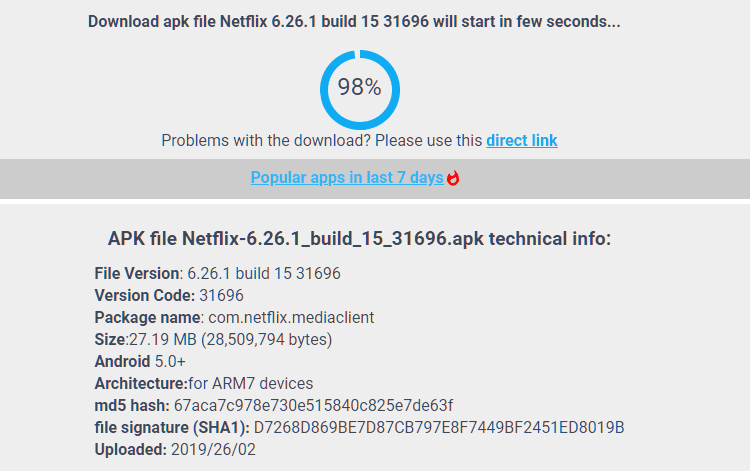Open "Popular apps in last 7 days" link
Screen dimensions: 750x471
click(x=347, y=177)
